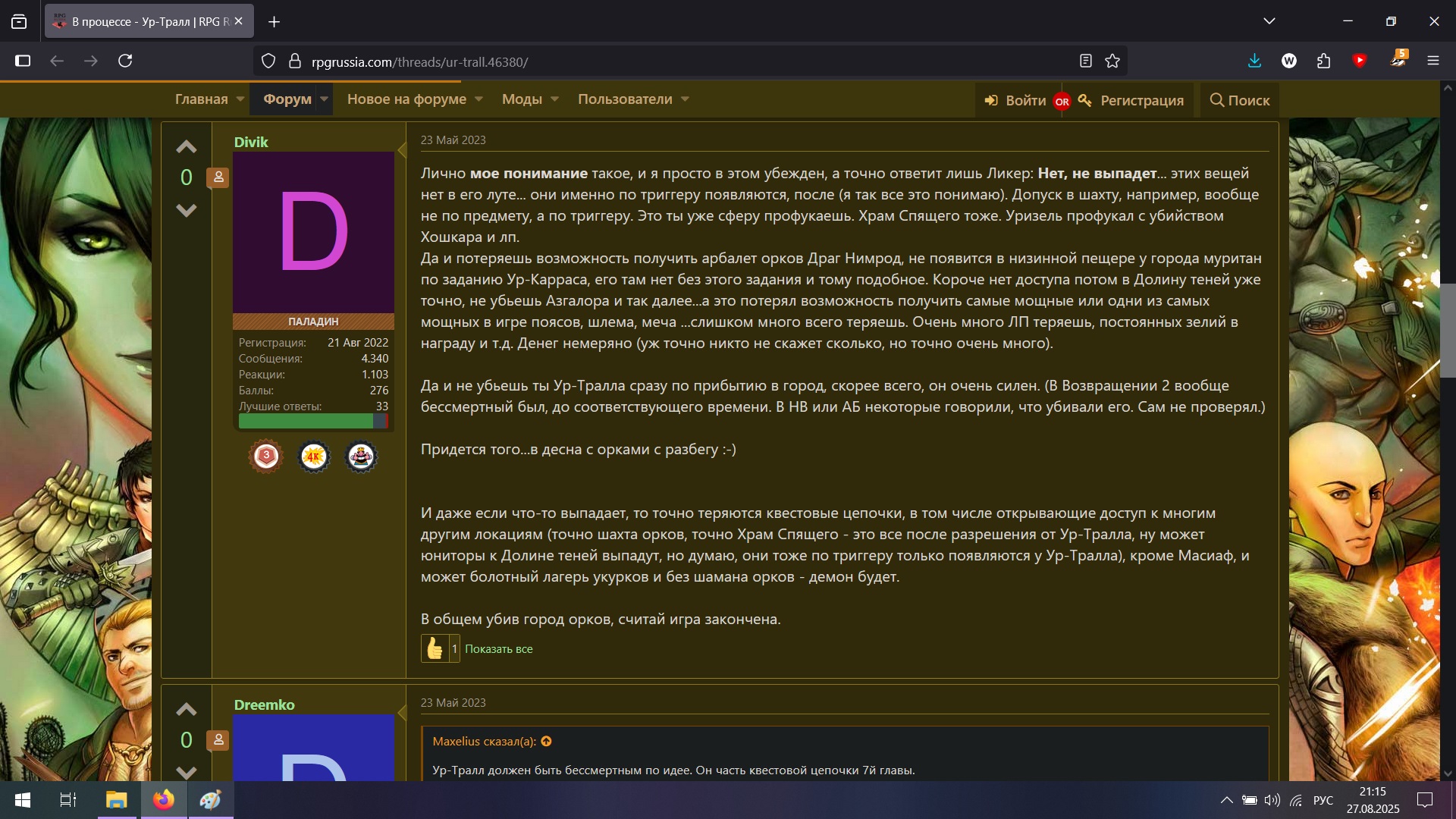This screenshot has width=1456, height=819.
Task: Open Новое на форуме menu item
Action: 406,99
